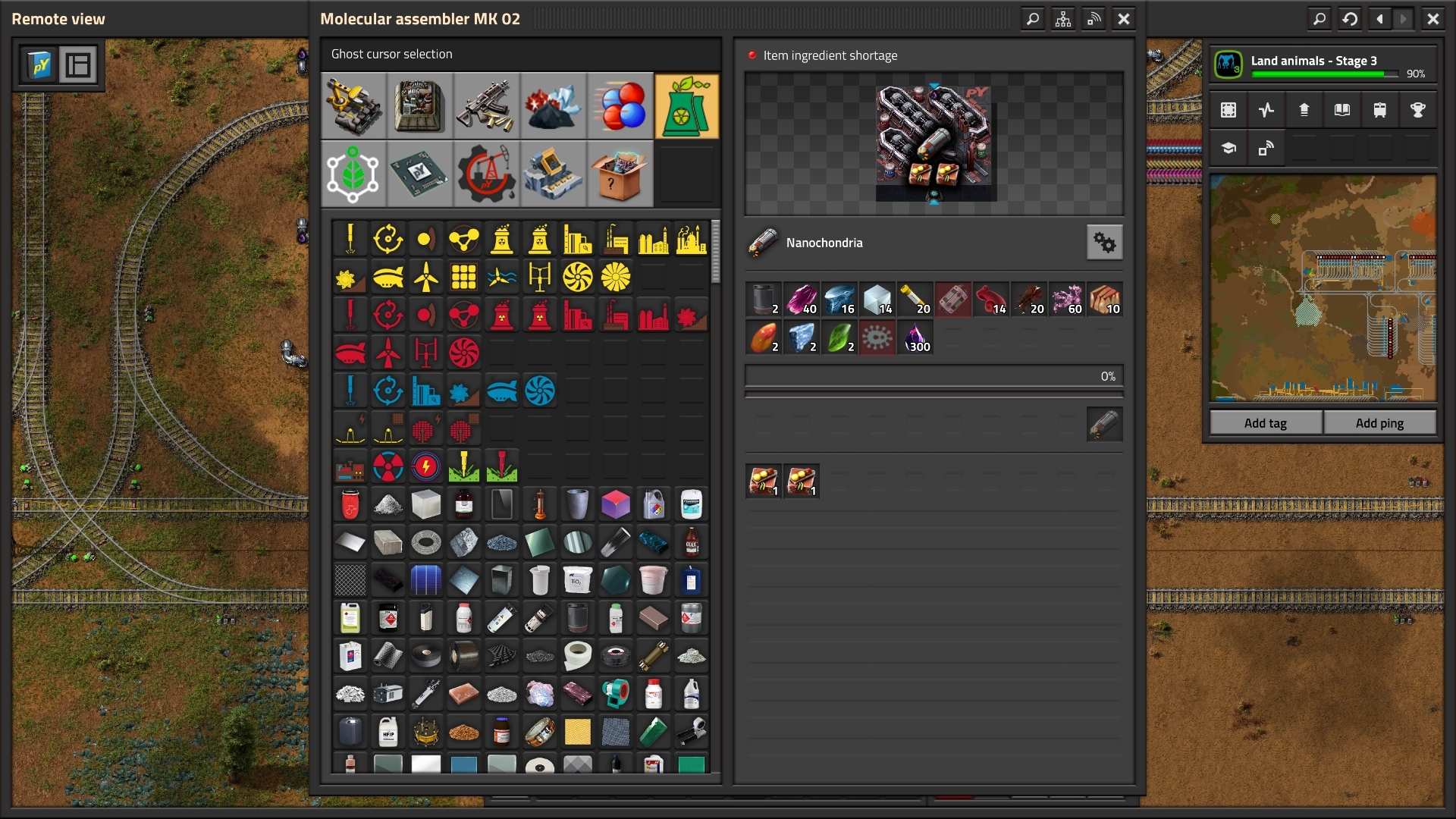This screenshot has width=1456, height=819.
Task: Select the yellow blimp signal icon
Action: click(388, 278)
